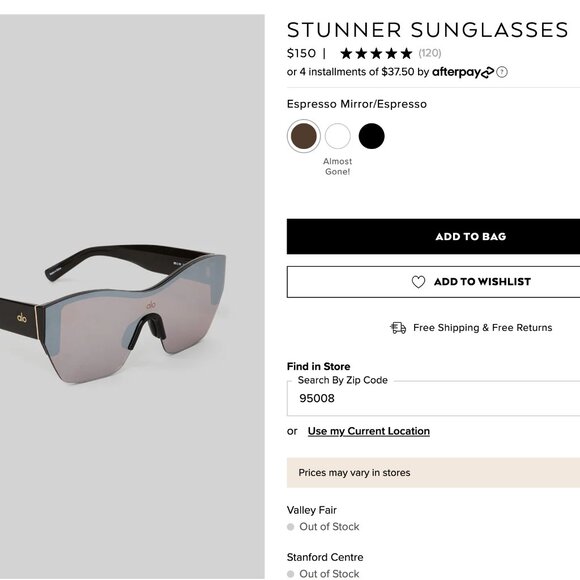580x580 pixels.
Task: Select the Valley Fair store entry
Action: (311, 510)
